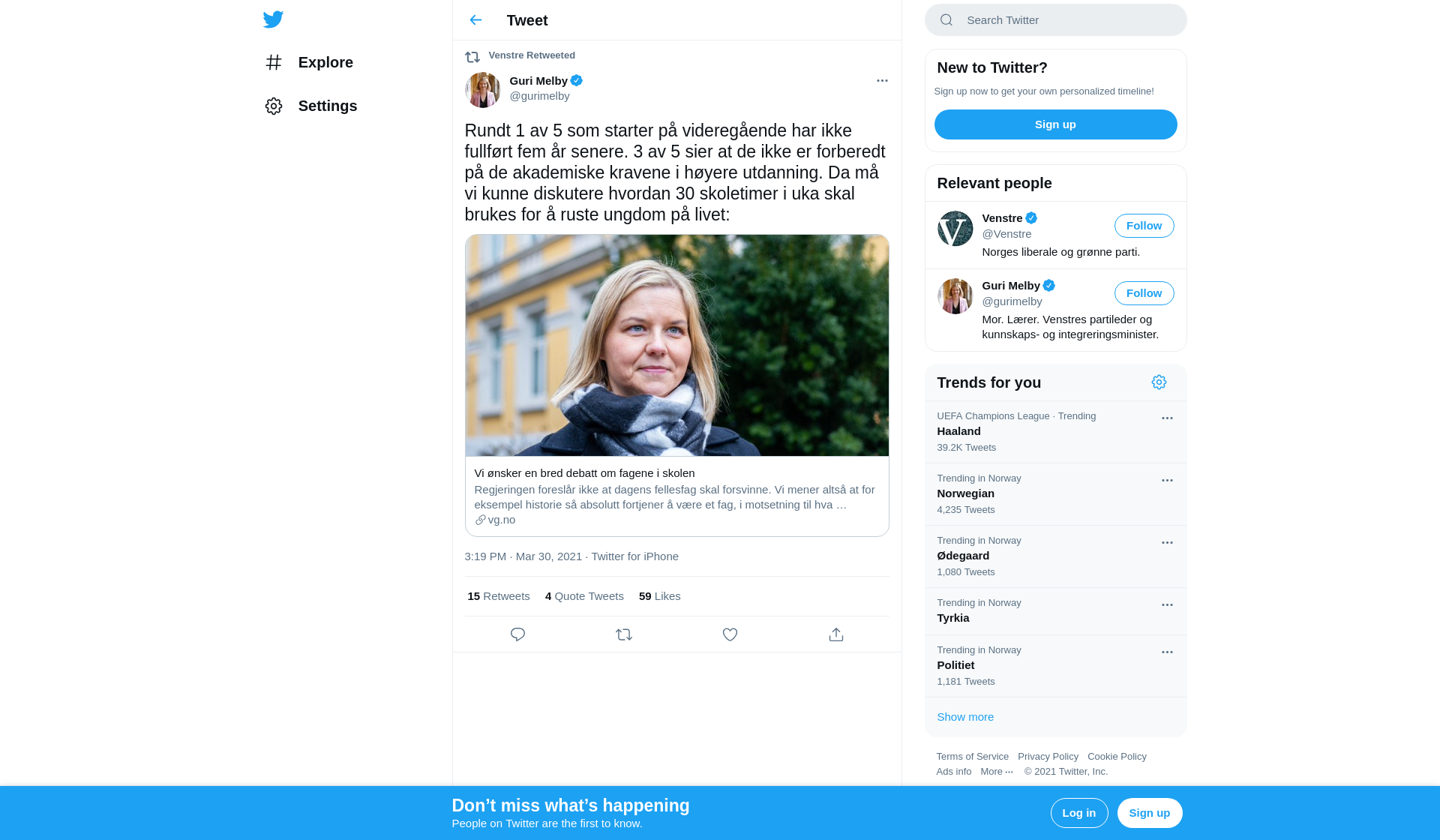Image resolution: width=1440 pixels, height=840 pixels.
Task: Reply to the tweet with the comment icon
Action: (x=517, y=634)
